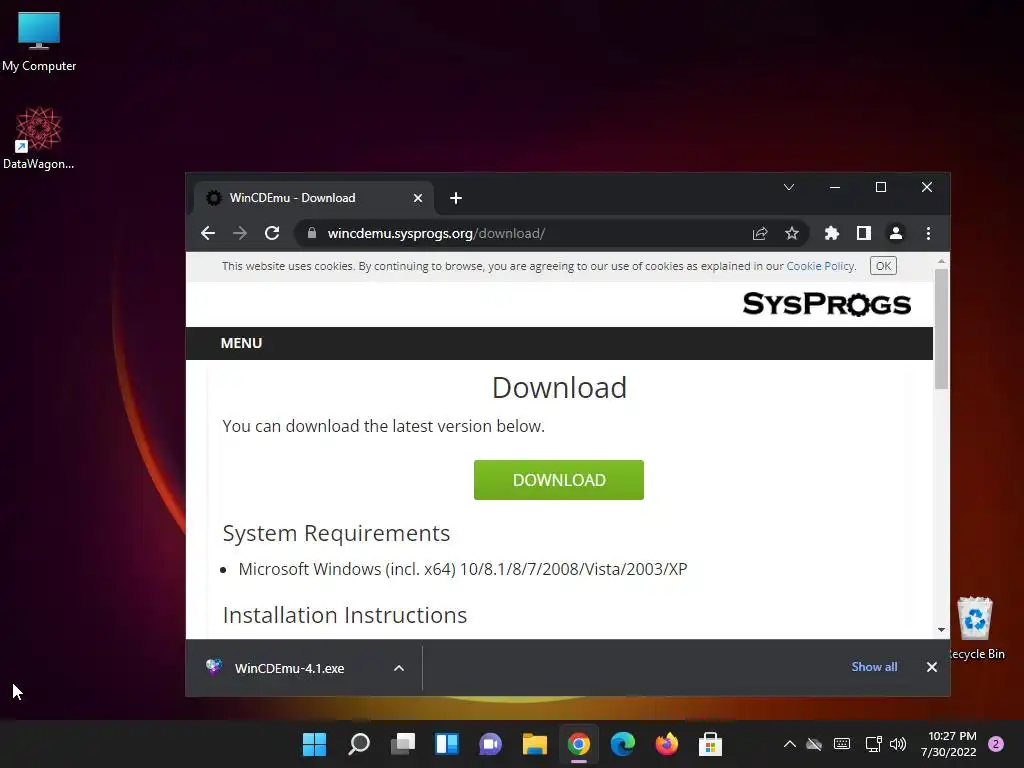Open taskbar Search magnifier
Image resolution: width=1024 pixels, height=768 pixels.
[x=359, y=744]
